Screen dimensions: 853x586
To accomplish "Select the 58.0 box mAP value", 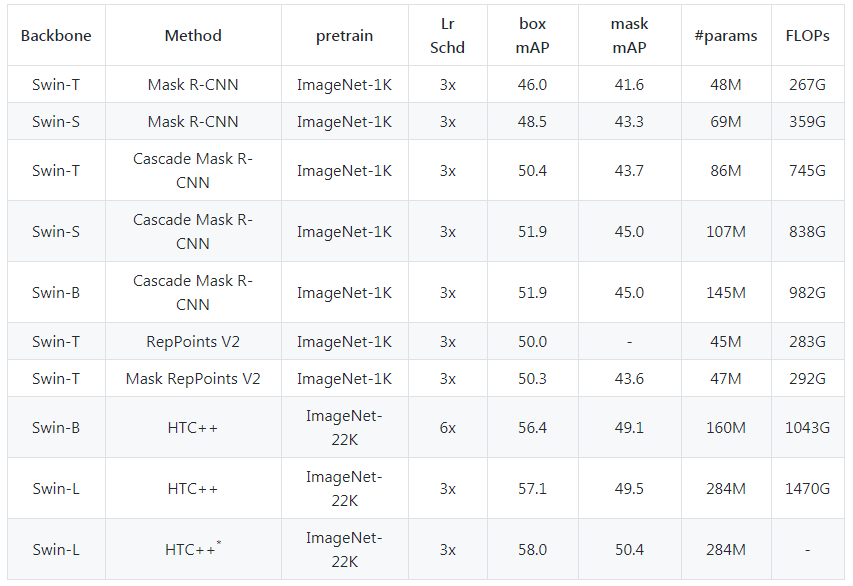I will coord(533,549).
